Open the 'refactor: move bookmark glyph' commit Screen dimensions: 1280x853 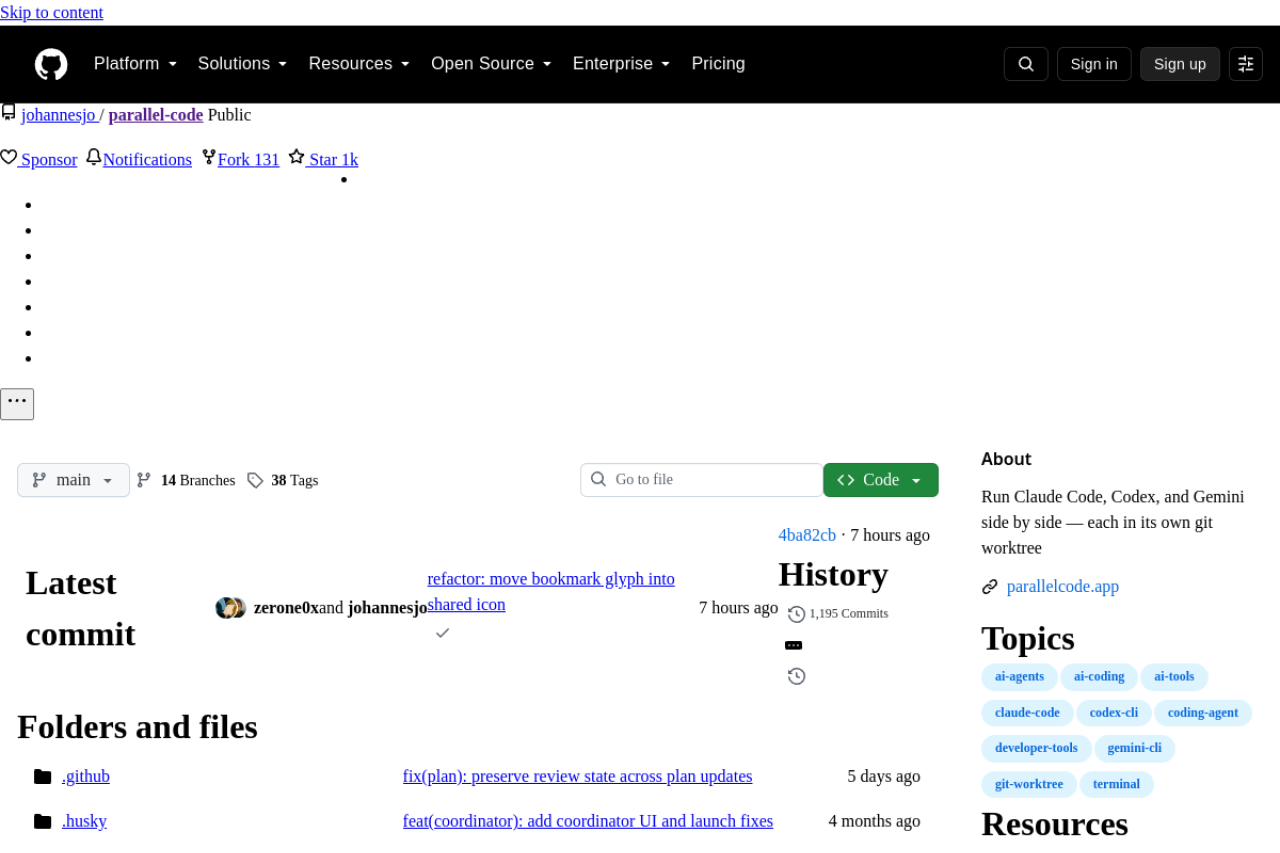point(551,592)
